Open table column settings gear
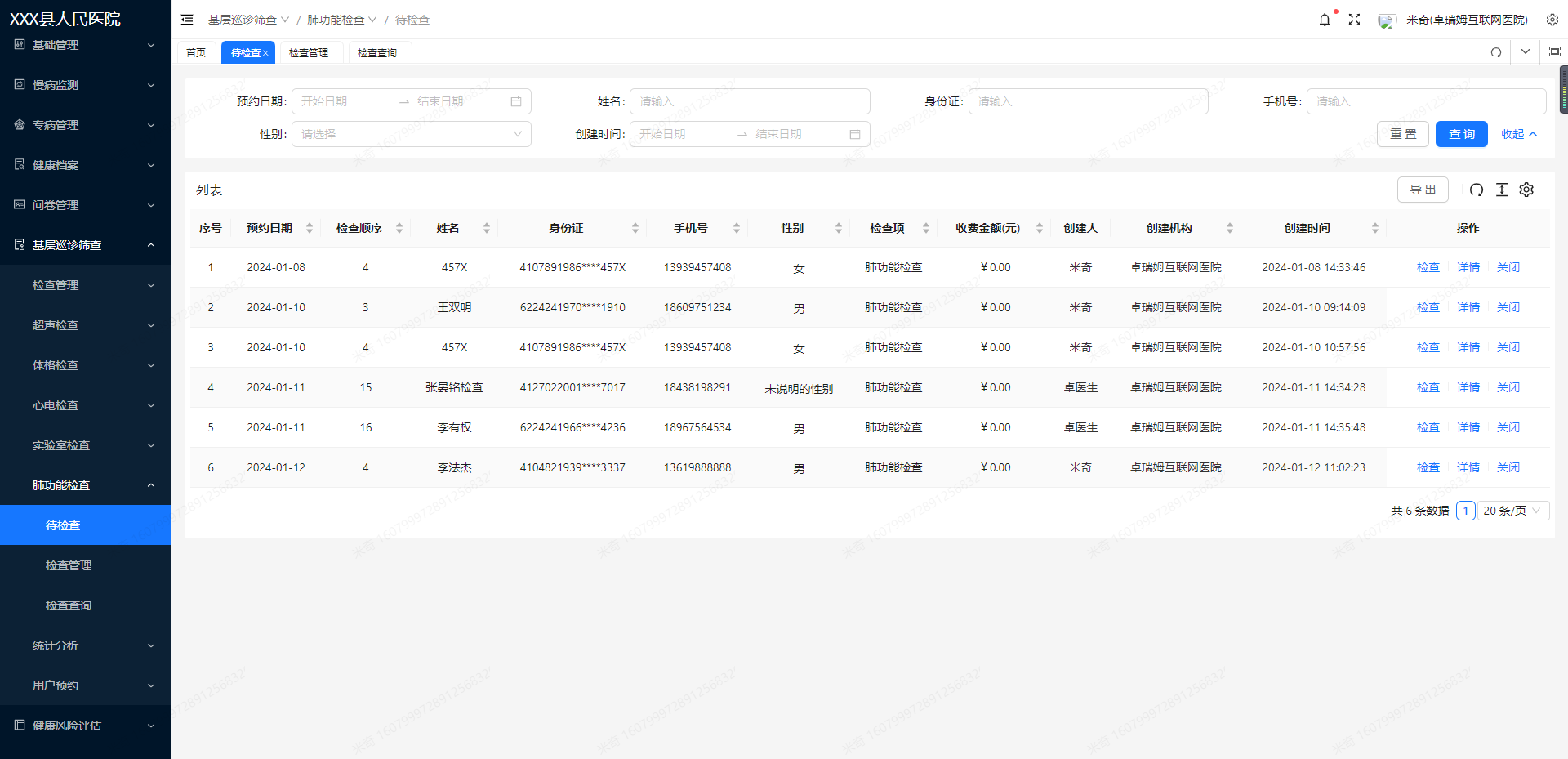This screenshot has height=759, width=1568. (1526, 190)
